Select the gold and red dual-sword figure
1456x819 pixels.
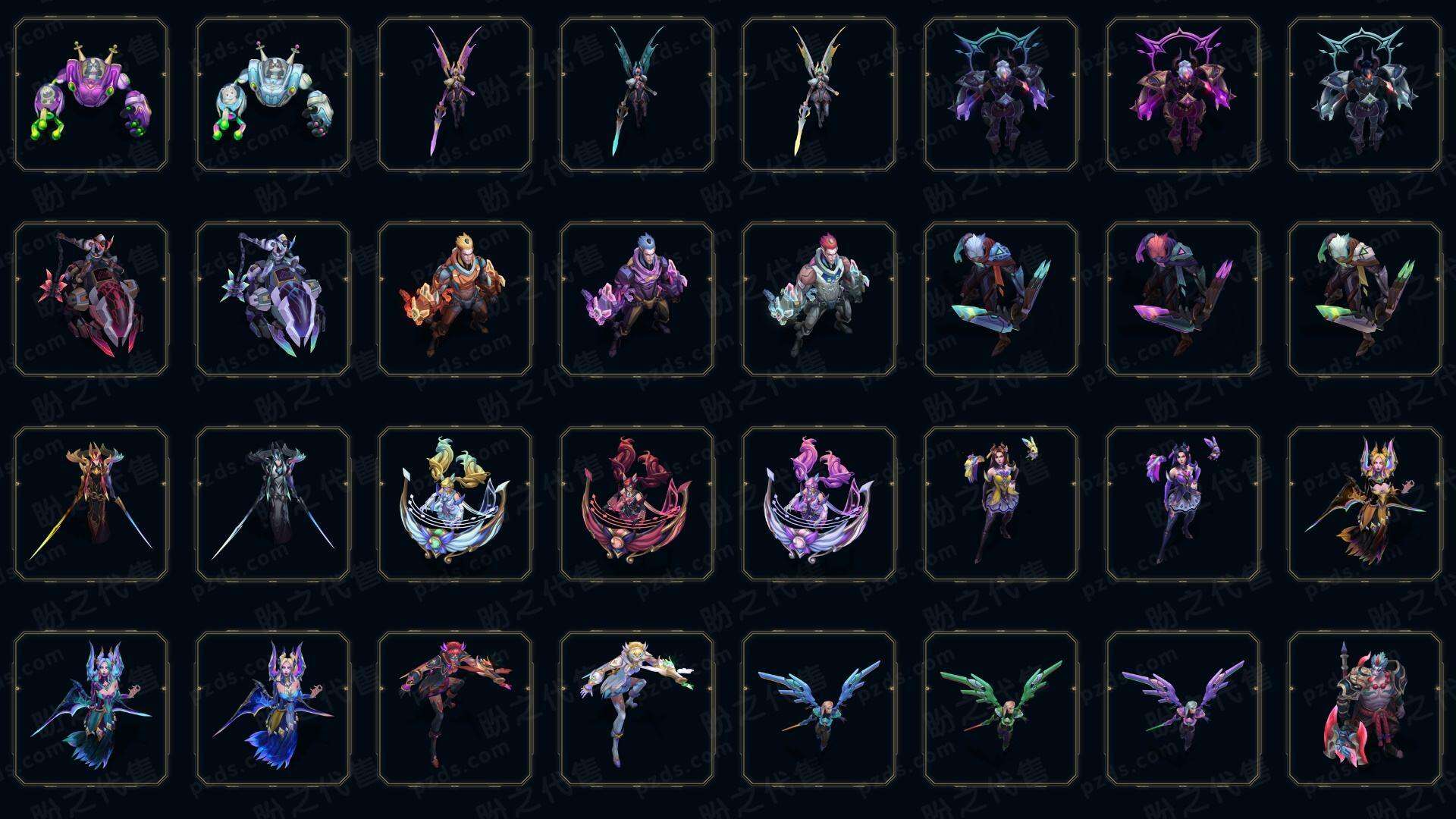pyautogui.click(x=91, y=504)
